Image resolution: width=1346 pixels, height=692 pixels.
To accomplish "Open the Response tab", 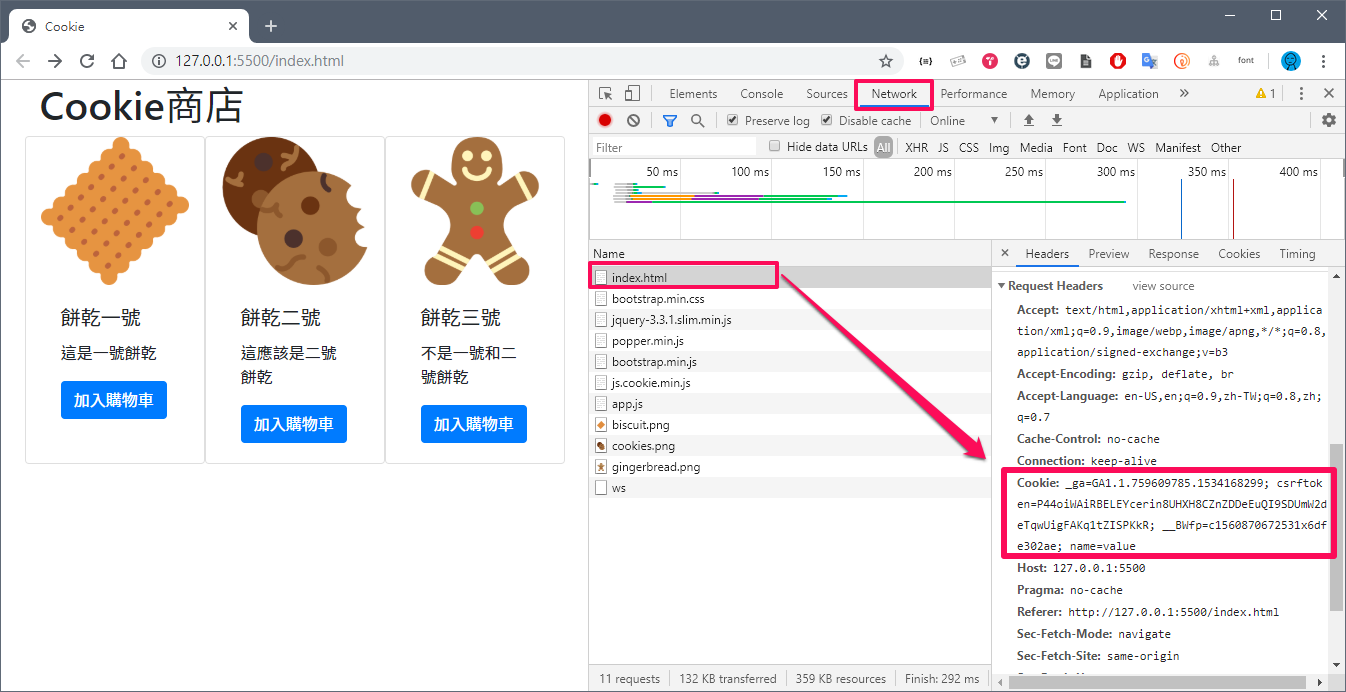I will 1173,254.
